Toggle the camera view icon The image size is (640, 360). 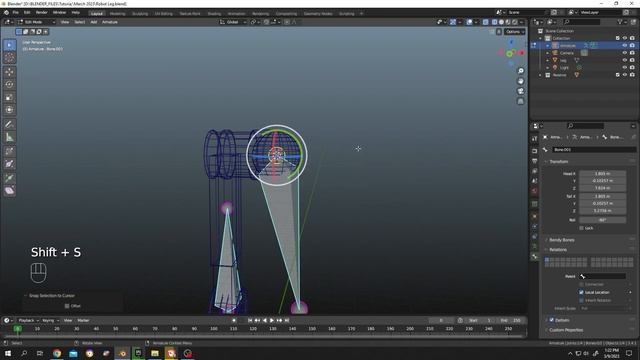click(520, 91)
